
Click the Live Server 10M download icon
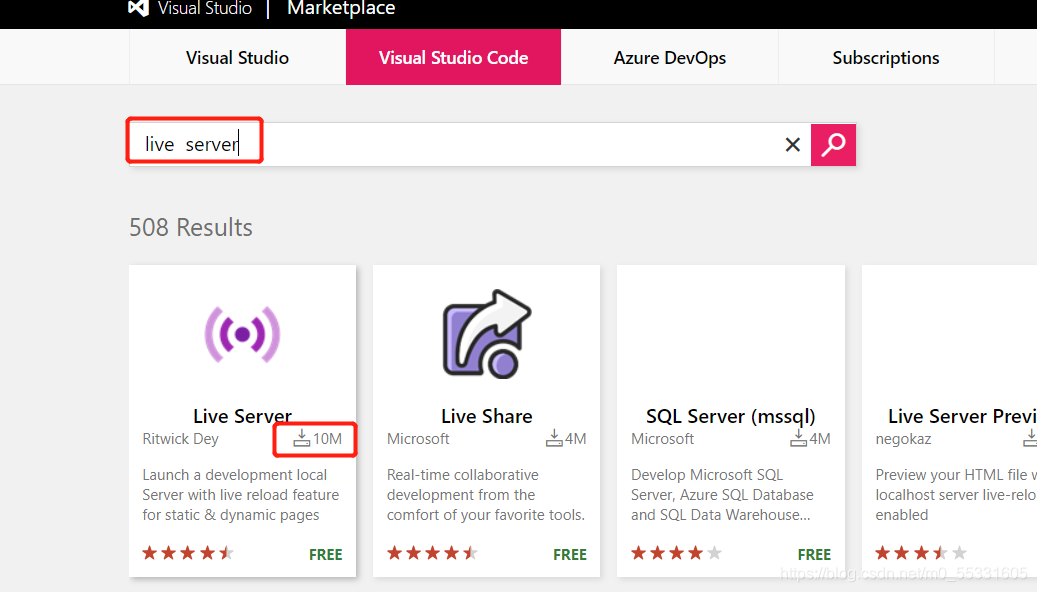coord(302,438)
